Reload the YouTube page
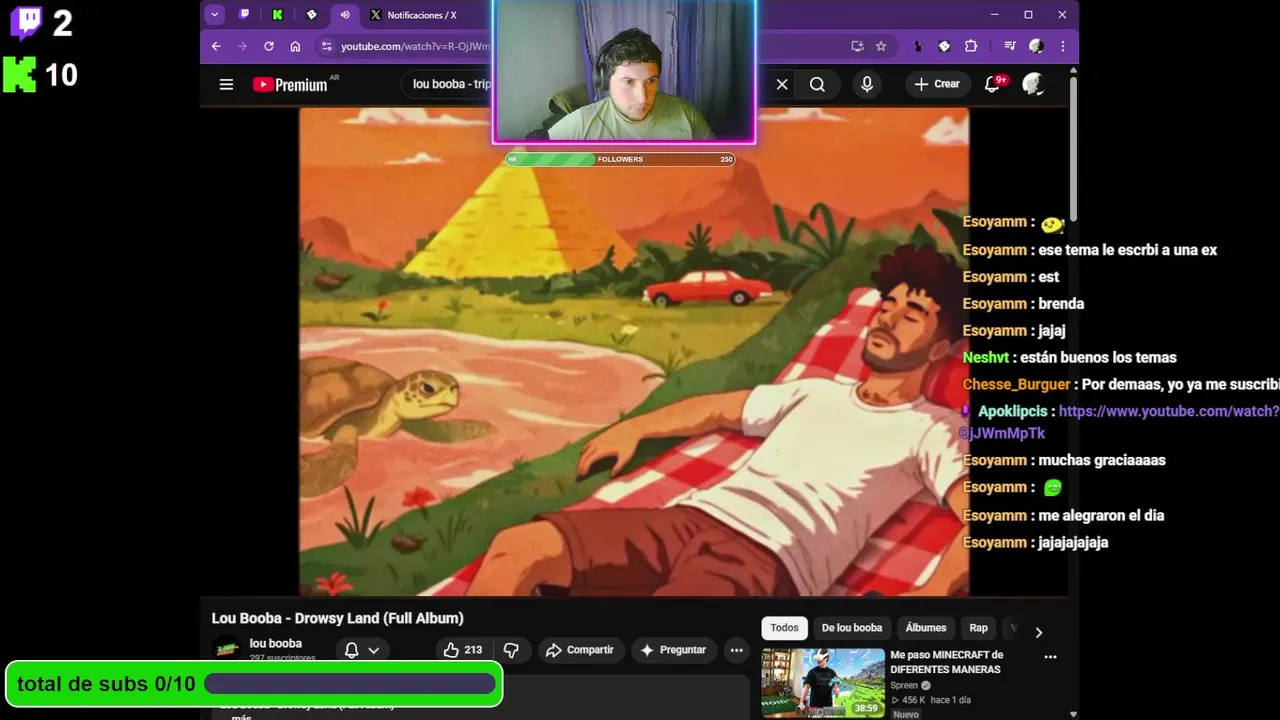 pyautogui.click(x=269, y=46)
